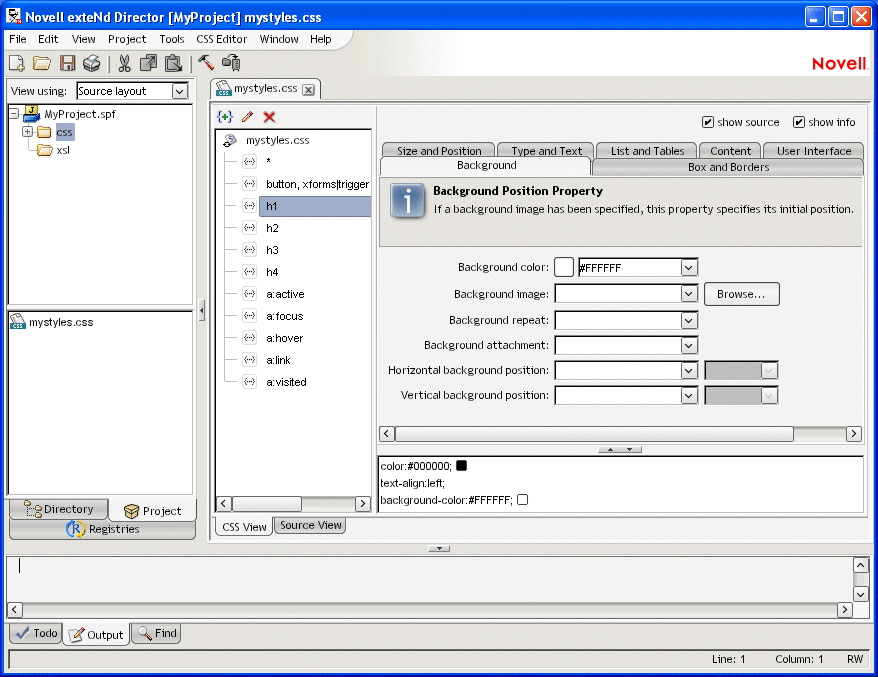This screenshot has height=677, width=878.
Task: Click the Background color white swatch
Action: click(x=563, y=267)
